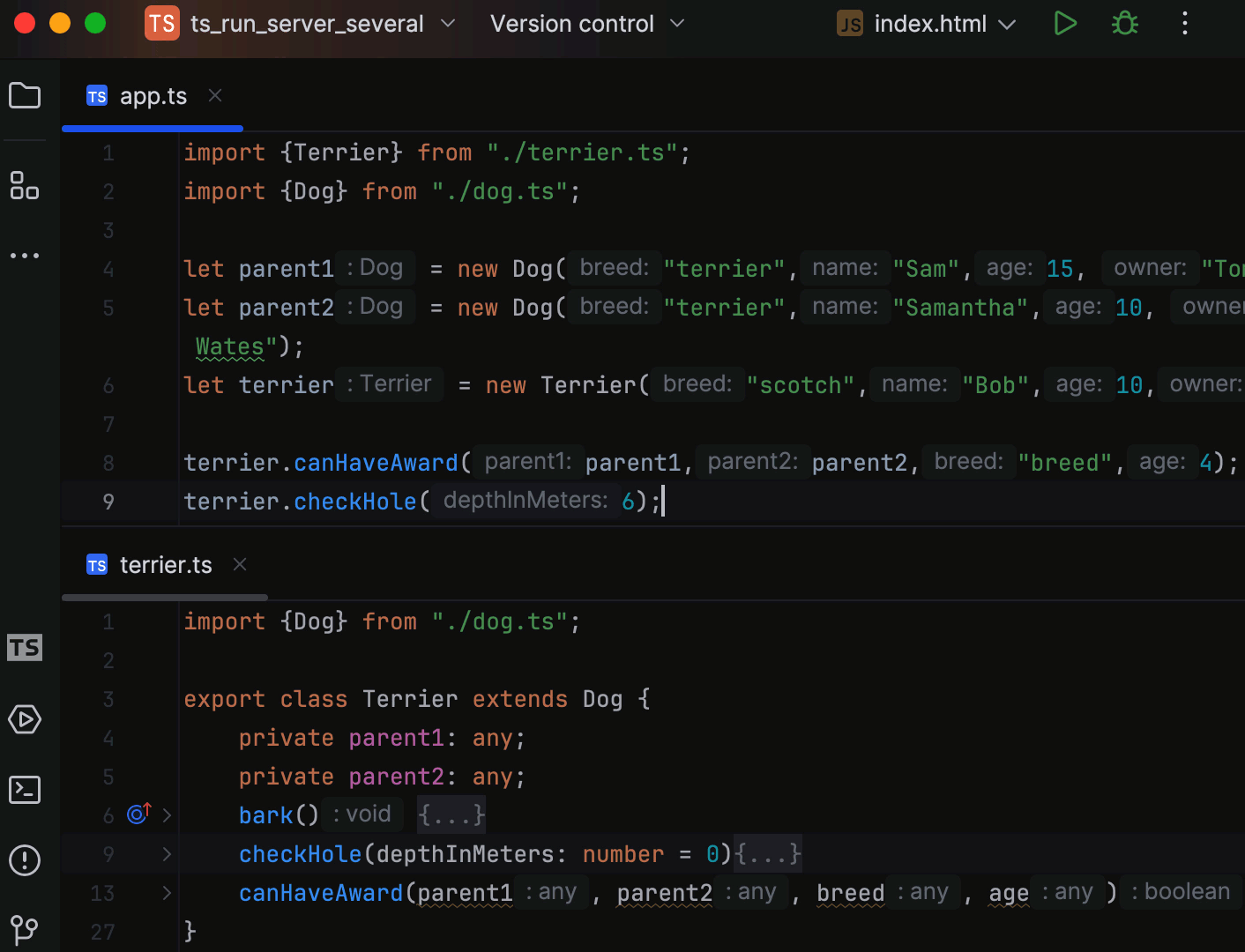
Task: Open the Problems tool window
Action: (25, 861)
